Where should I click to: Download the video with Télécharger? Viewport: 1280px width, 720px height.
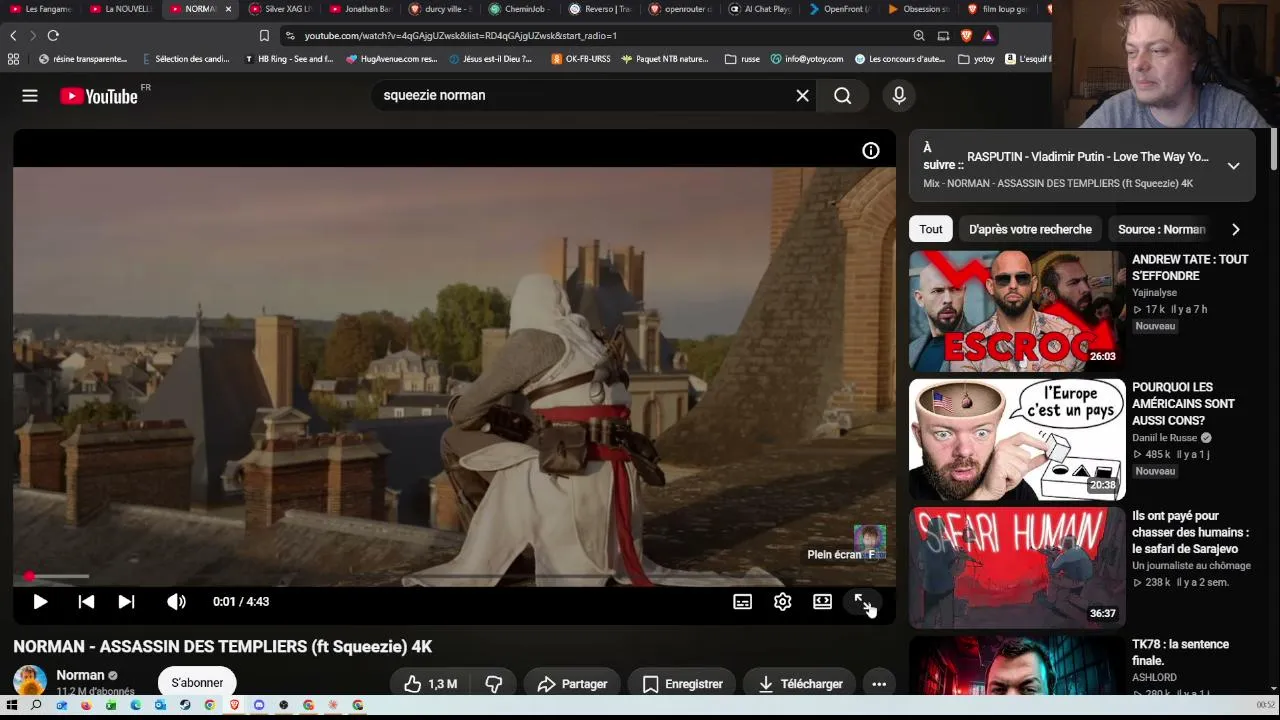pos(800,684)
